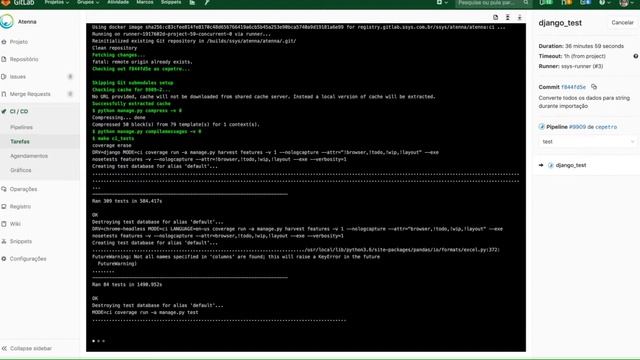The height and width of the screenshot is (360, 640).
Task: Click the chart icon in header
Action: tap(192, 2)
